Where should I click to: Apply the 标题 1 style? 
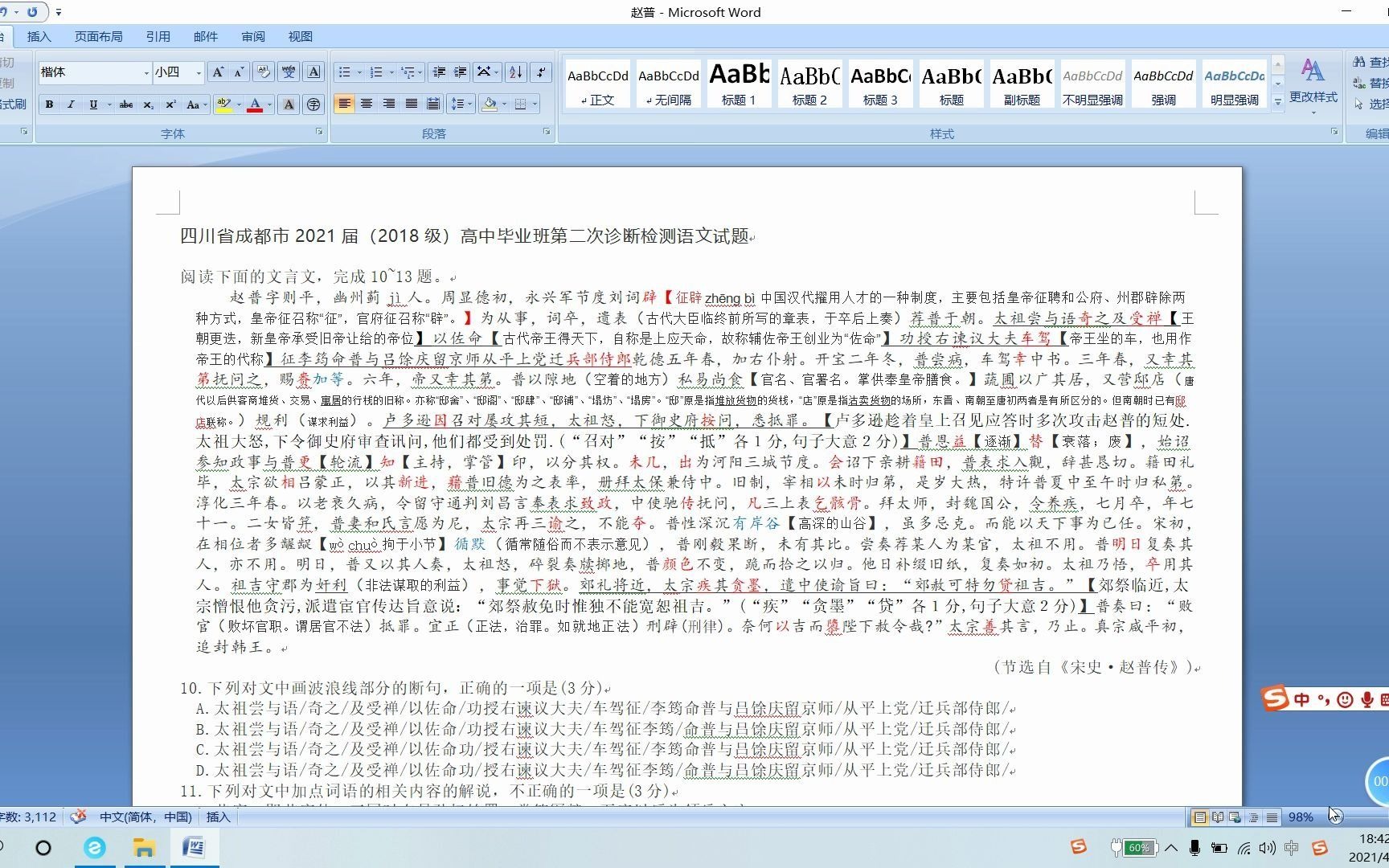click(x=740, y=84)
